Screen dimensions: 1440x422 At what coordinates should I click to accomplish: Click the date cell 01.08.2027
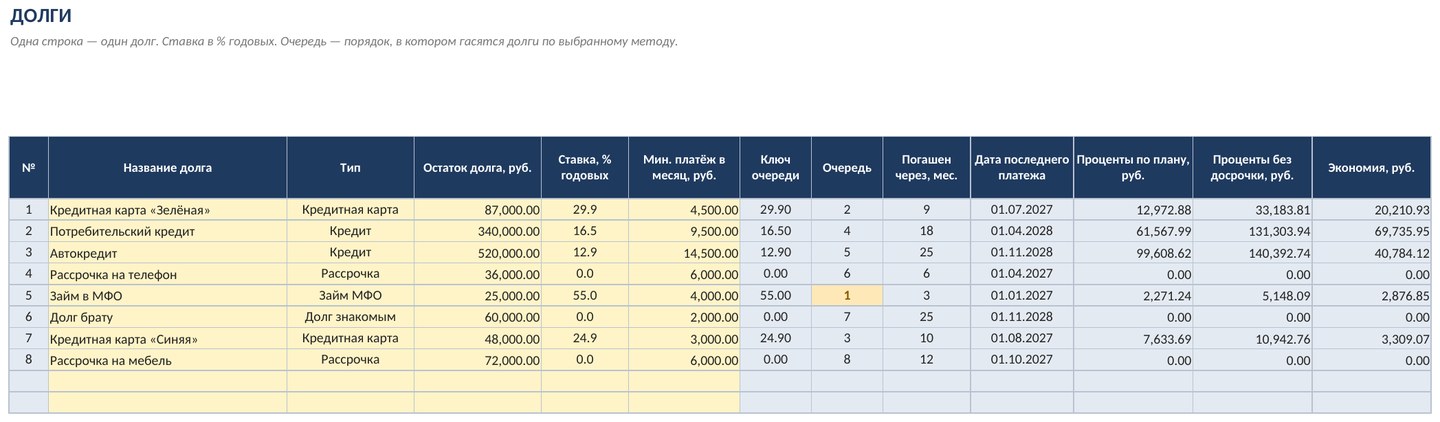click(1022, 338)
